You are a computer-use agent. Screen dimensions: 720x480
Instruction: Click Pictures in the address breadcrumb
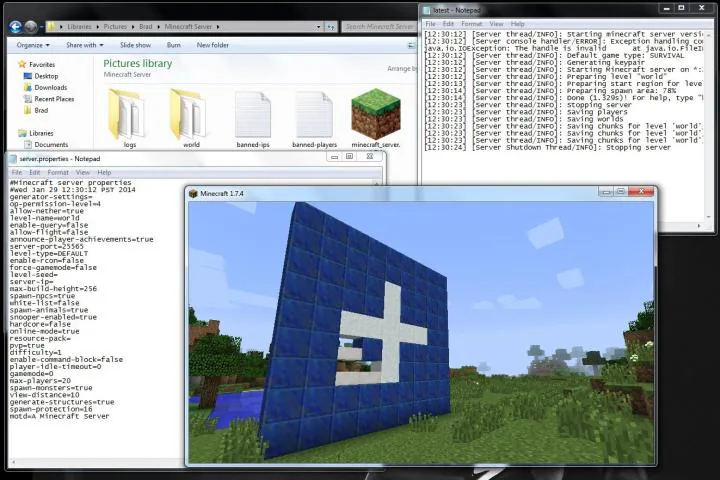click(x=115, y=27)
